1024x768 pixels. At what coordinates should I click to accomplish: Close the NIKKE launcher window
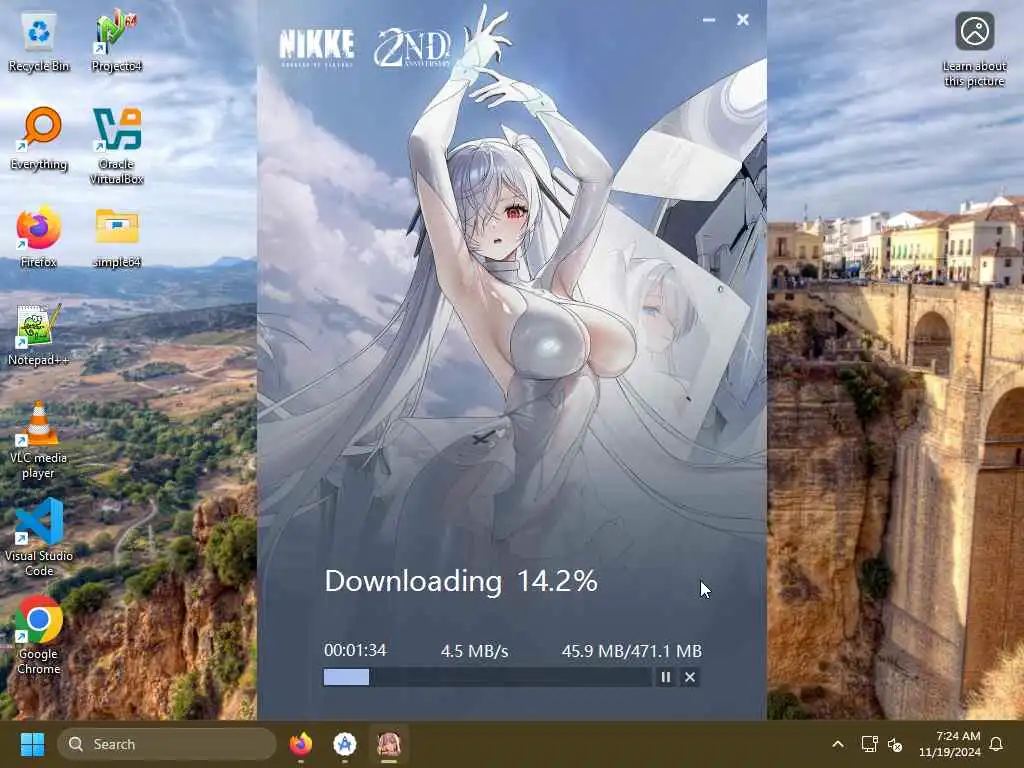point(743,20)
